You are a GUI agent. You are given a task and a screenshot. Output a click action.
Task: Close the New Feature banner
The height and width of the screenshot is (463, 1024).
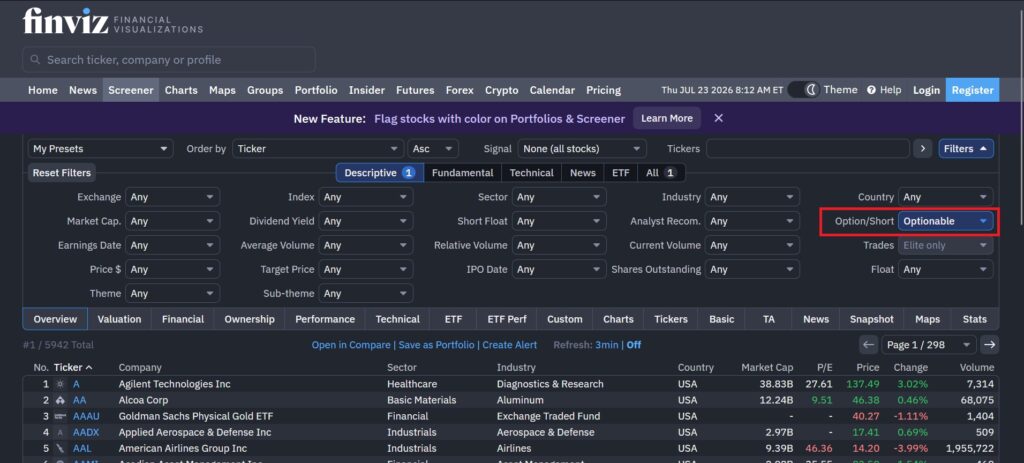(718, 118)
